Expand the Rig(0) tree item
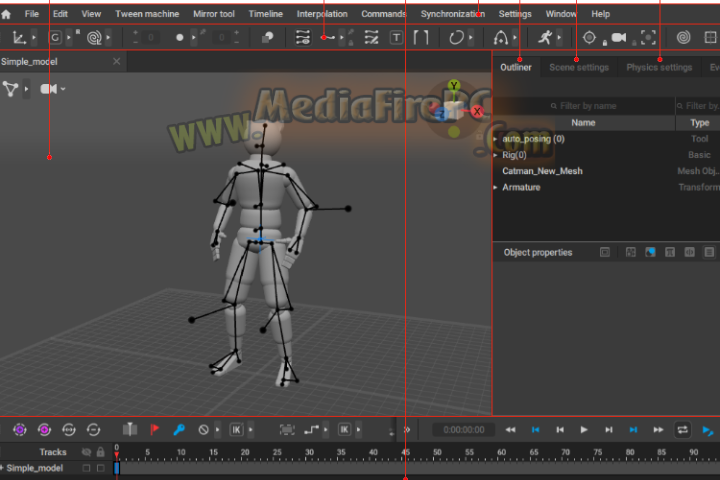The width and height of the screenshot is (720, 480). pos(495,155)
